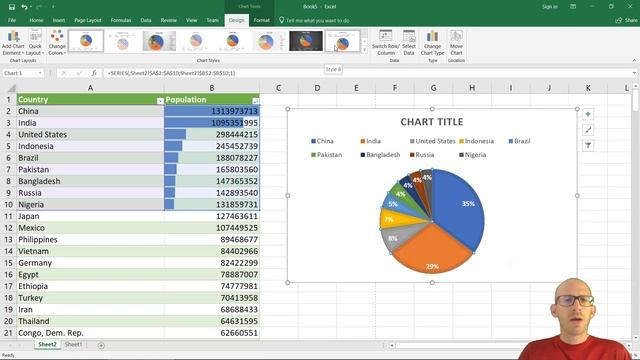Image resolution: width=640 pixels, height=360 pixels.
Task: Click row header 15
Action: [x=8, y=263]
